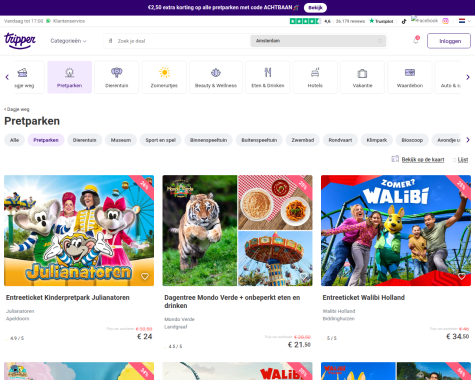Click the 'Biddinghuizen' location text

click(339, 319)
